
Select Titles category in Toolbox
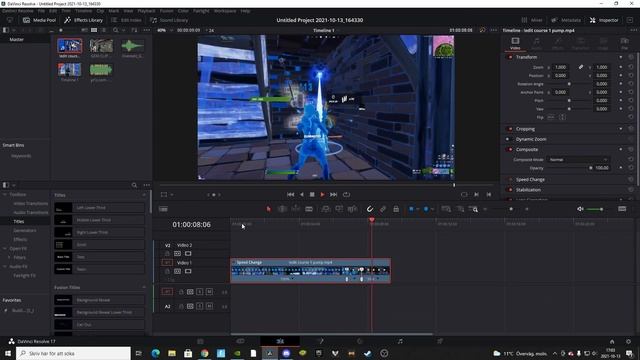[x=19, y=221]
